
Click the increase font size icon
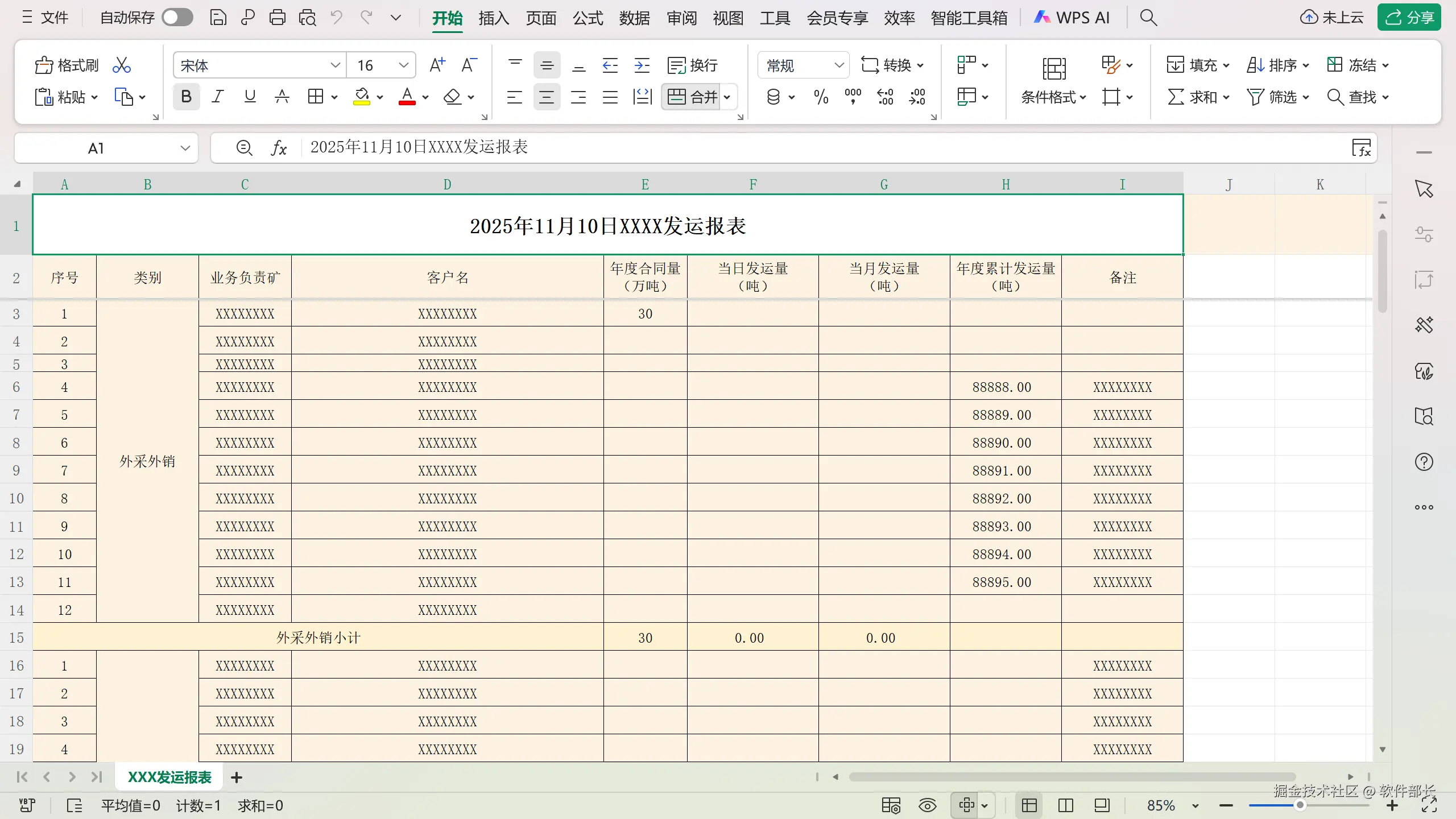point(437,65)
